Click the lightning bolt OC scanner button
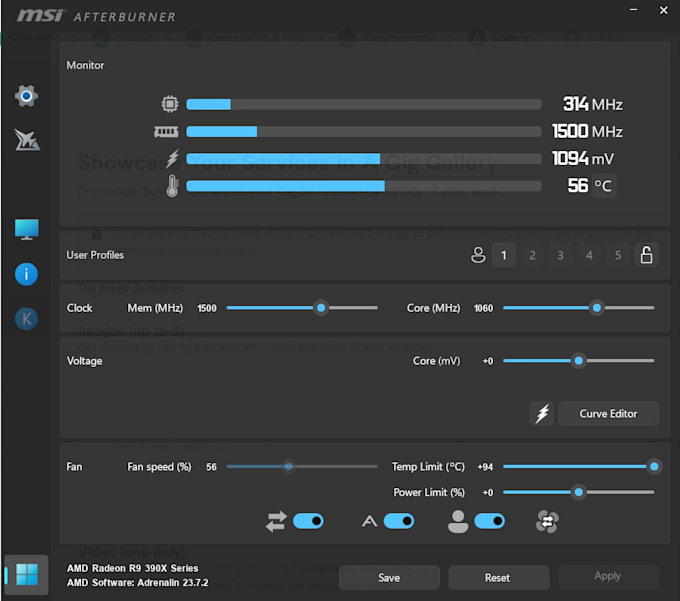The height and width of the screenshot is (601, 680). coord(542,414)
